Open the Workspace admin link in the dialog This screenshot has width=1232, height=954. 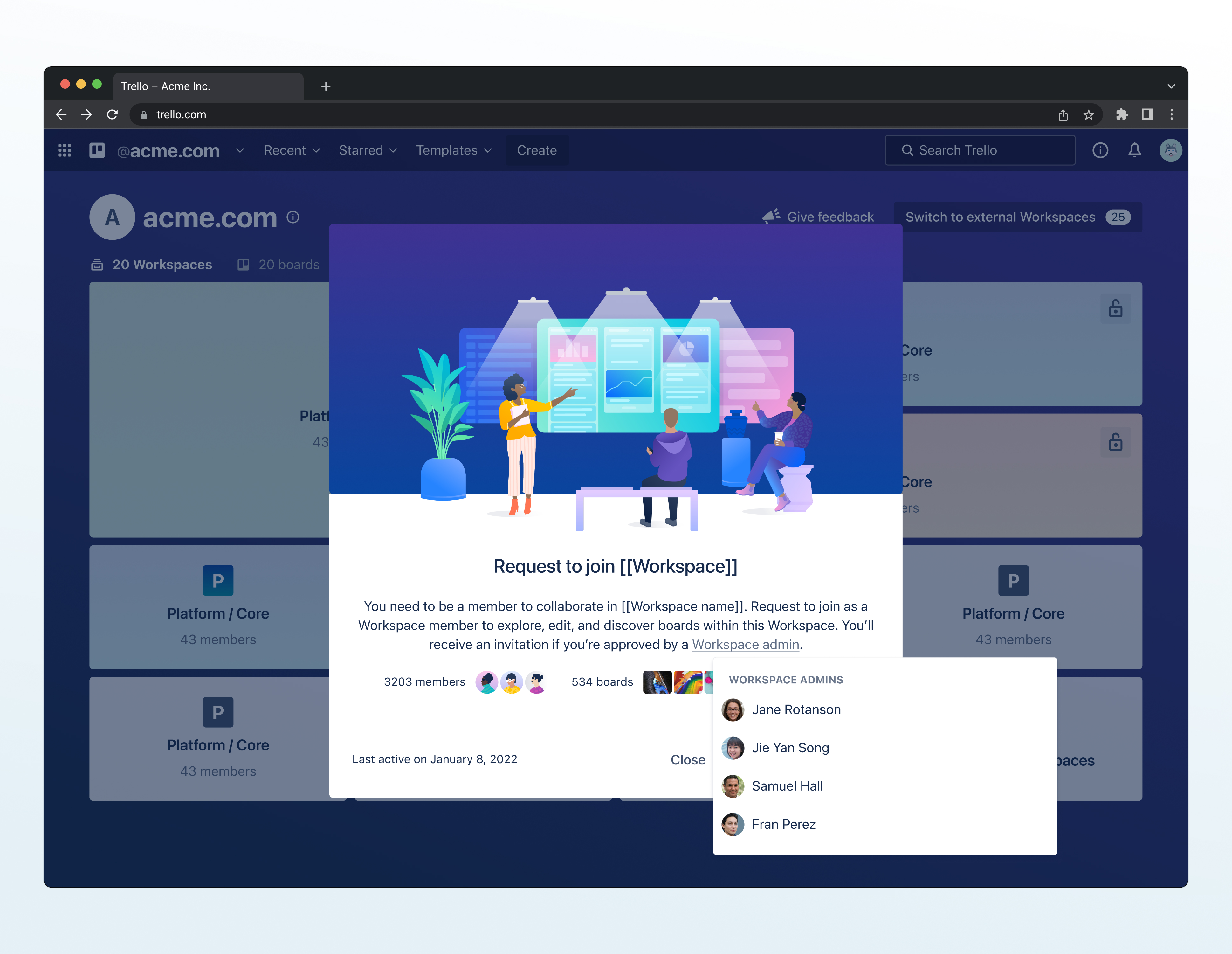pyautogui.click(x=746, y=644)
